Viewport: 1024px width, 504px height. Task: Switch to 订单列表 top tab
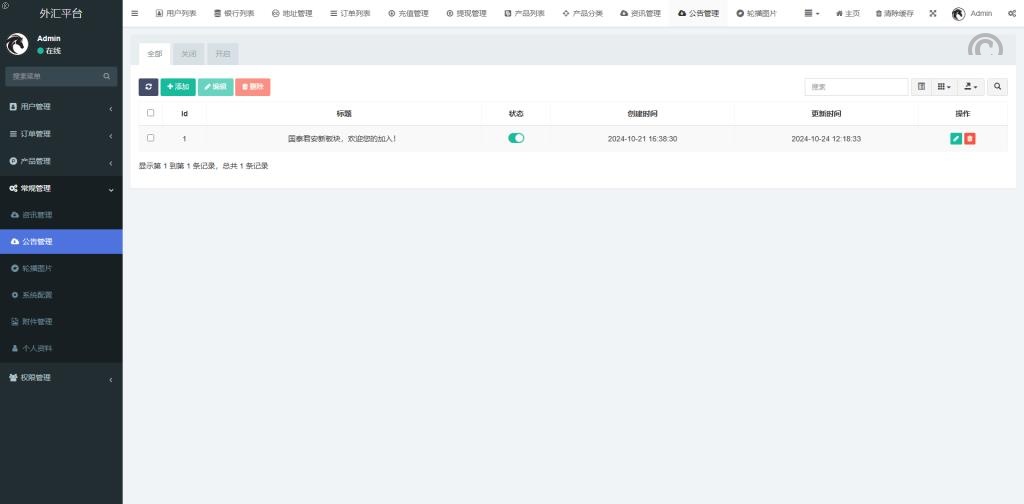pos(350,13)
